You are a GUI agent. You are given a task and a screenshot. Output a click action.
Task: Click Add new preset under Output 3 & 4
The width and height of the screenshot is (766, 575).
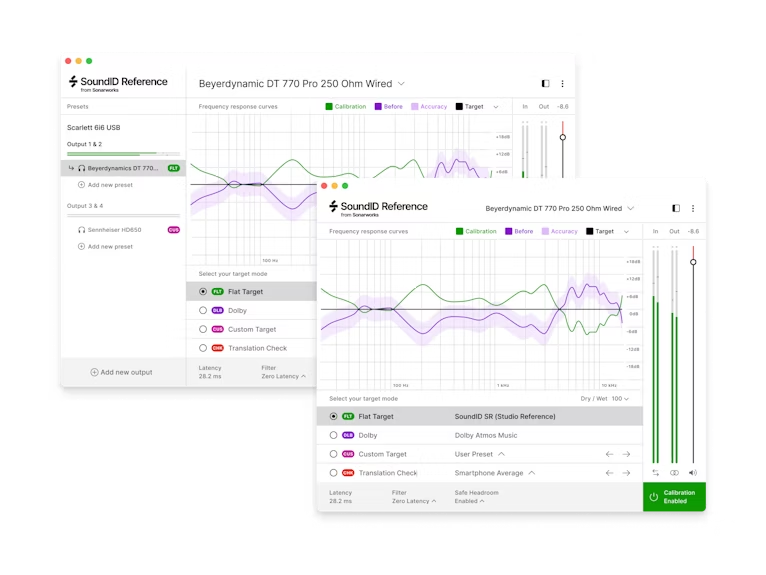[x=110, y=246]
